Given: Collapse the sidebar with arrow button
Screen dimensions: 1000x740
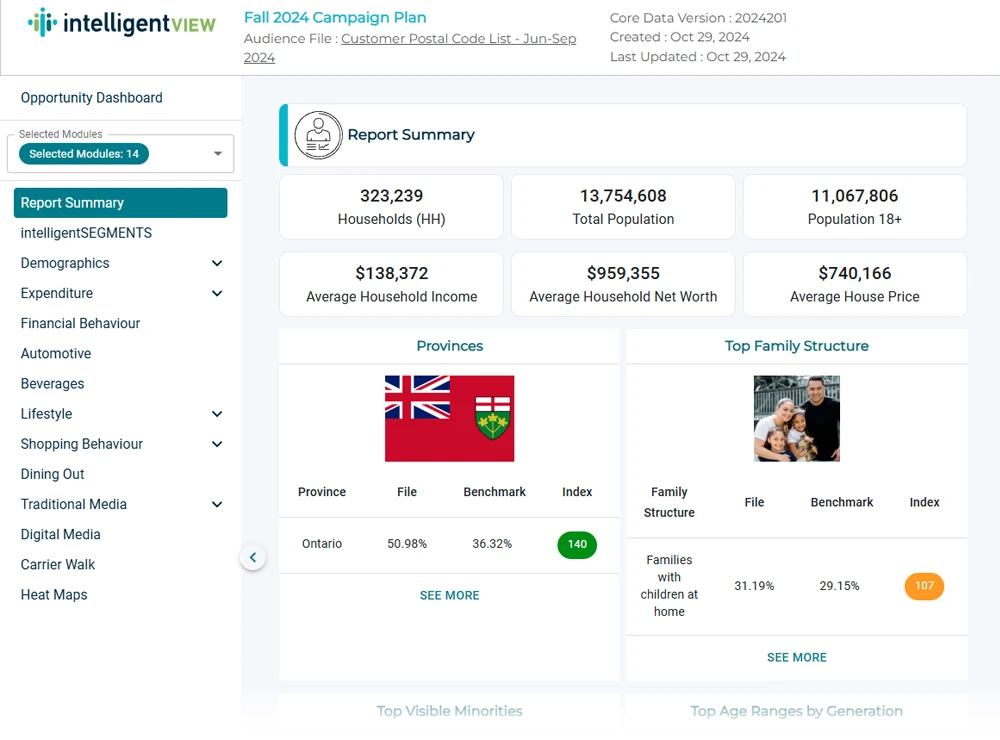Looking at the screenshot, I should coord(253,558).
